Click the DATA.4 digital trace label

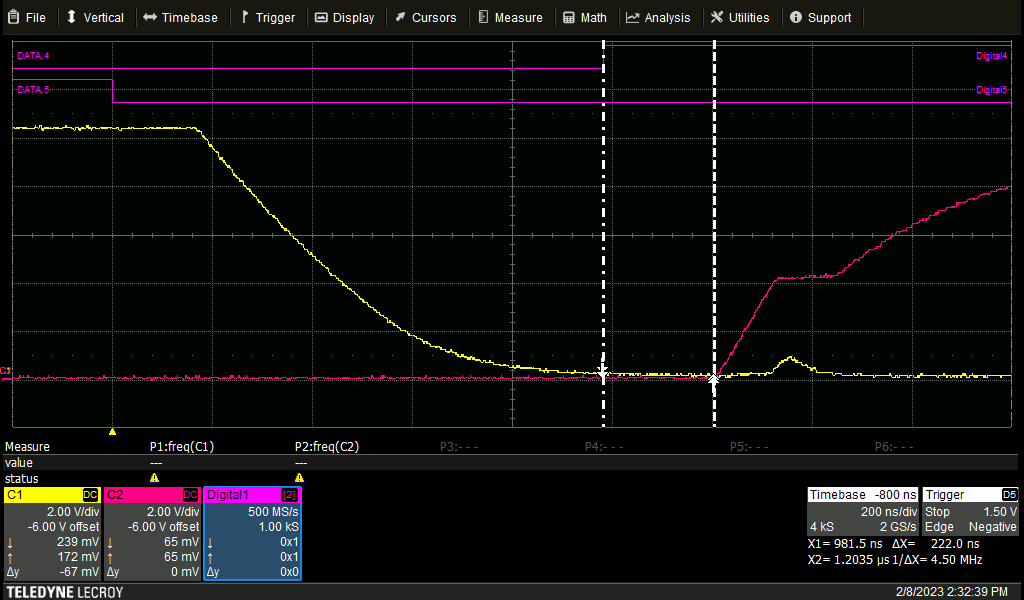coord(33,55)
